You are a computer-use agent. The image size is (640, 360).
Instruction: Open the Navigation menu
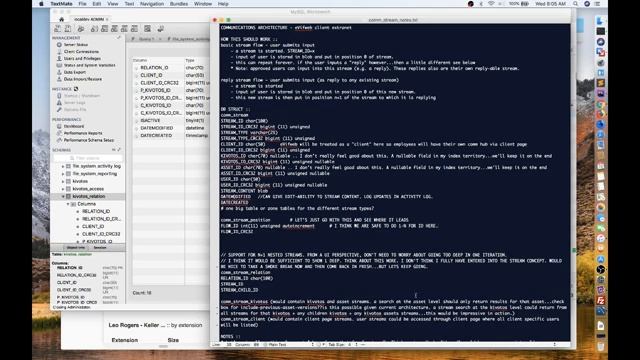coord(152,4)
